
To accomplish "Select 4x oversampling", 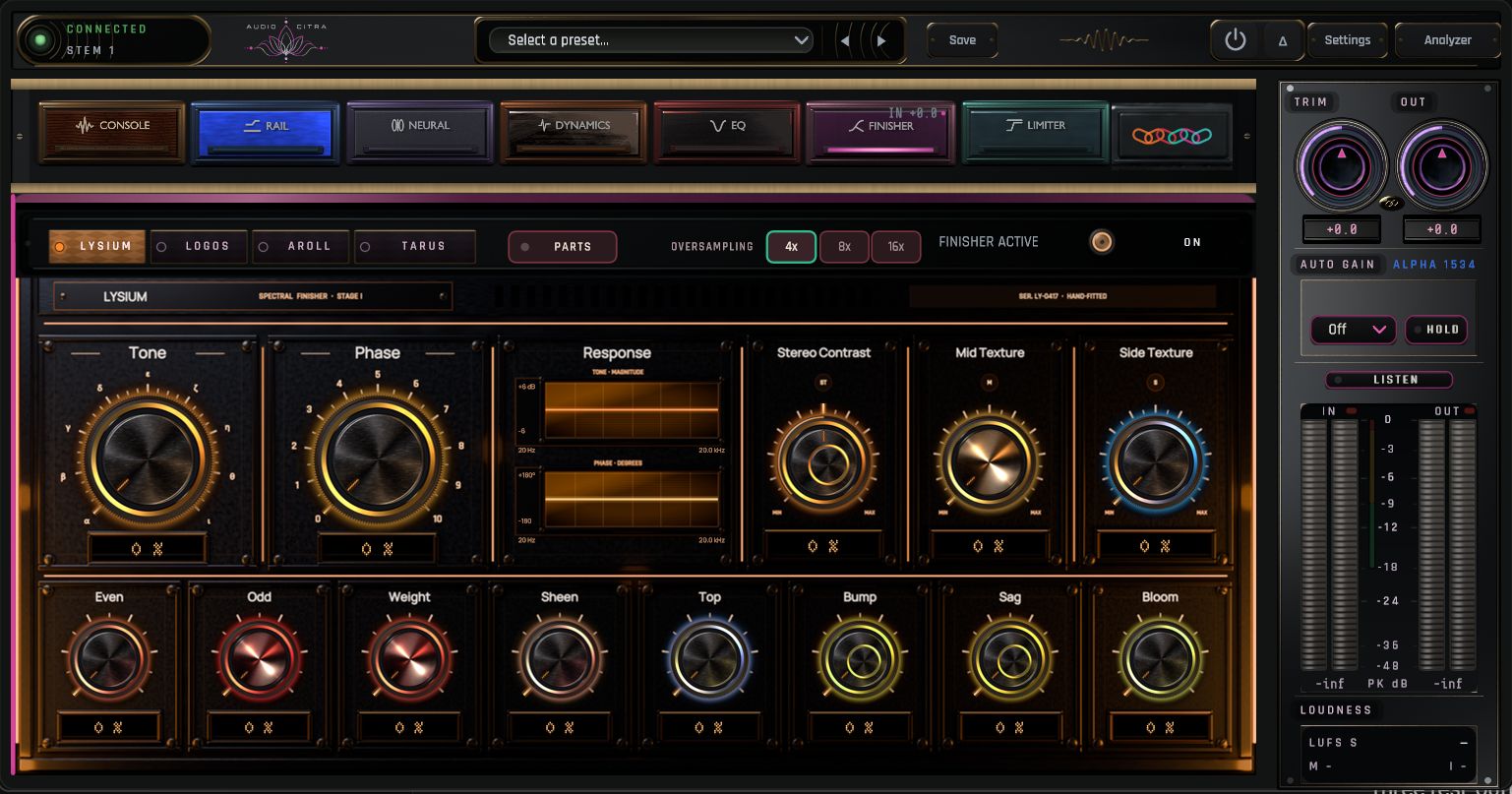I will click(x=791, y=247).
